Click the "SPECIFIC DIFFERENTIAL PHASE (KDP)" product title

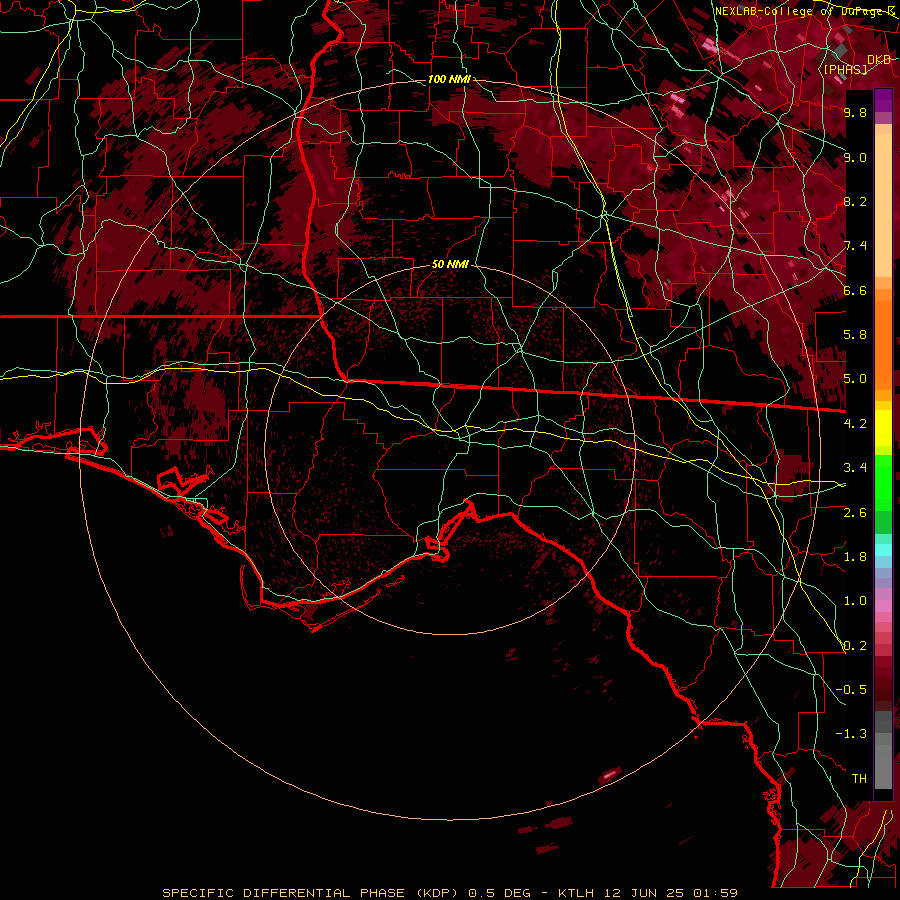[310, 893]
